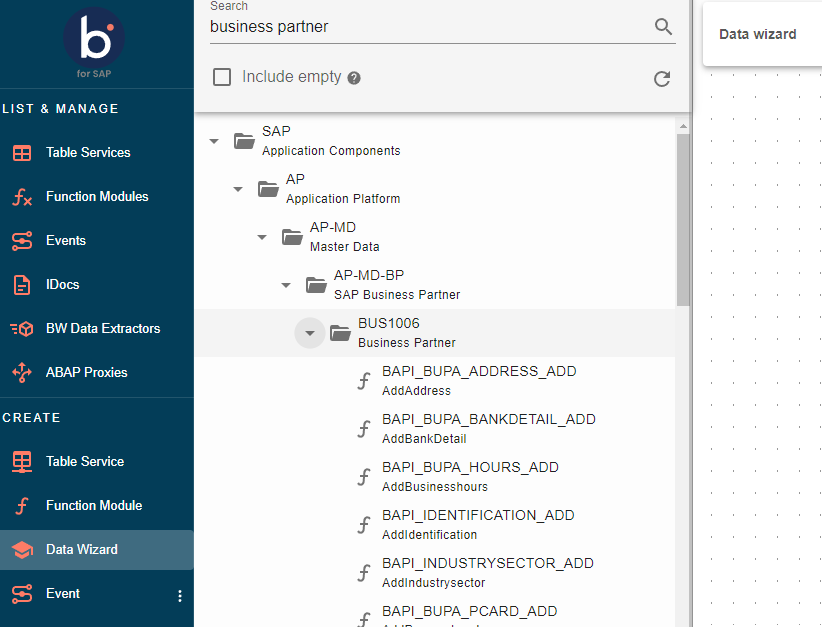Enable the Include empty checkbox

click(222, 77)
